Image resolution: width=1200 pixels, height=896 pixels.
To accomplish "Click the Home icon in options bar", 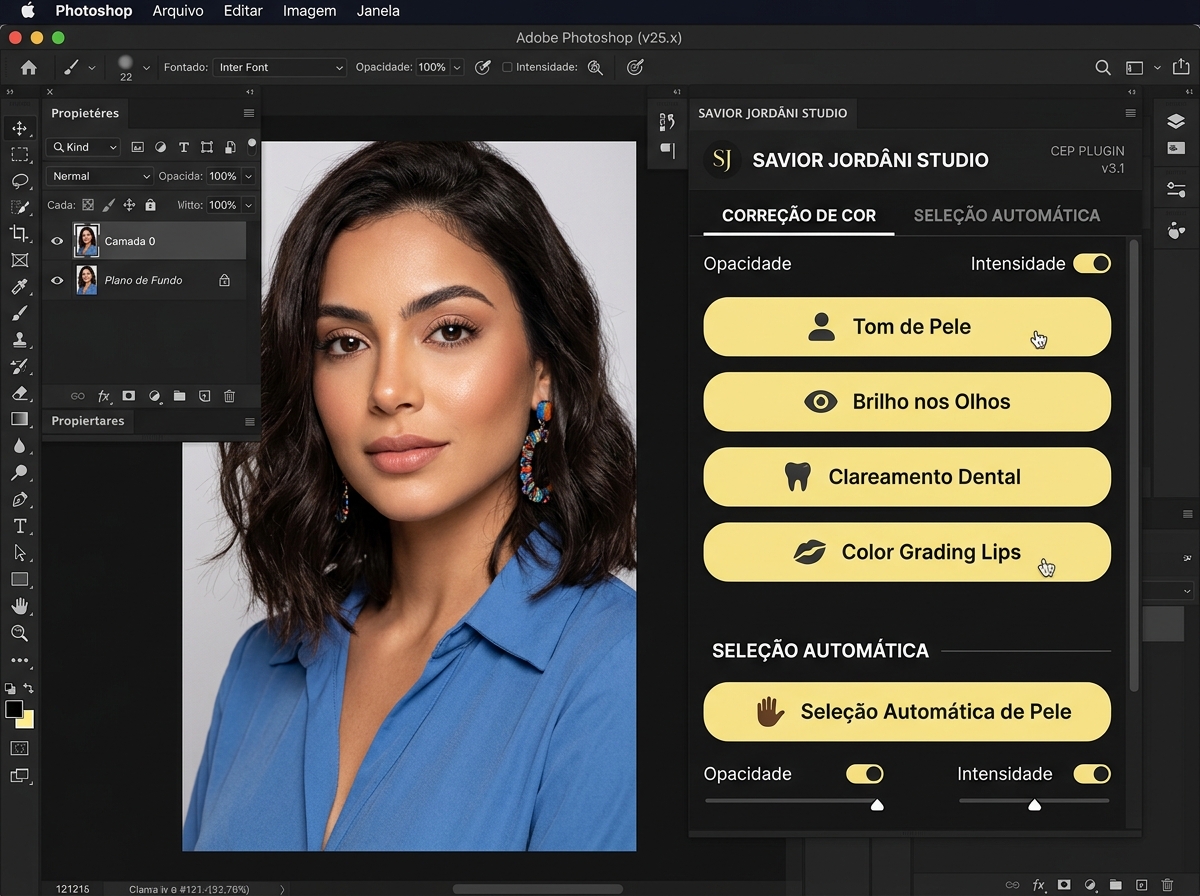I will click(29, 68).
